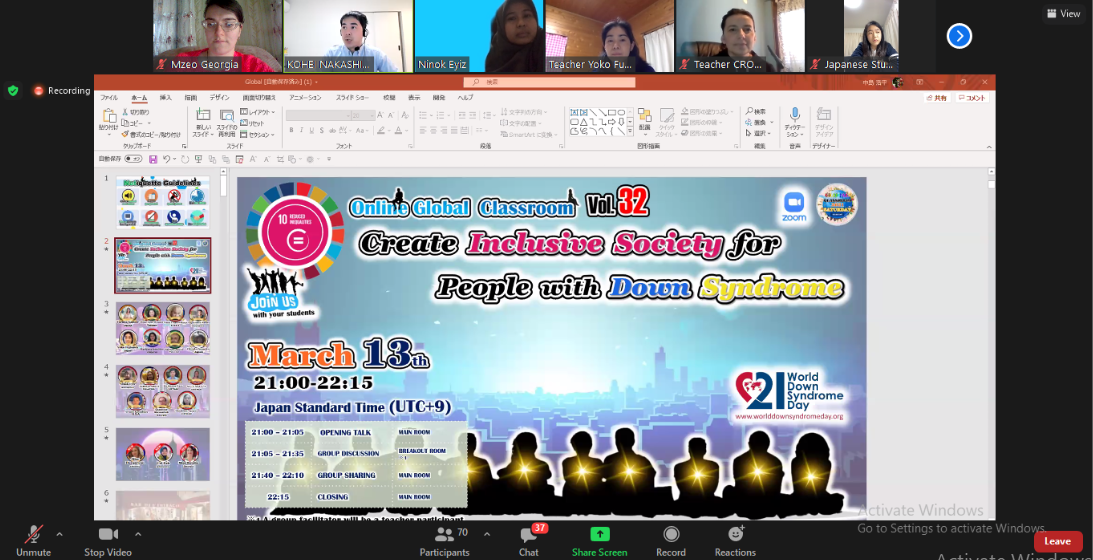Open Shape Fill (図形の塗りつぶし) dropdown
Screen dimensions: 1093x560
pos(707,112)
